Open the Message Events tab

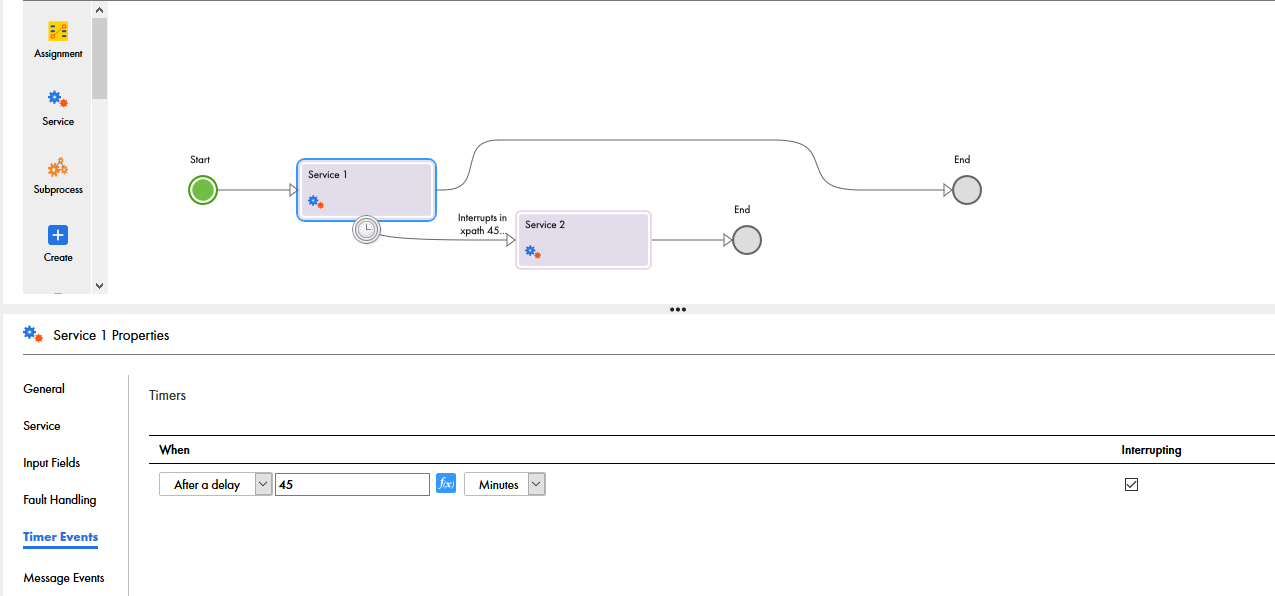pos(64,578)
